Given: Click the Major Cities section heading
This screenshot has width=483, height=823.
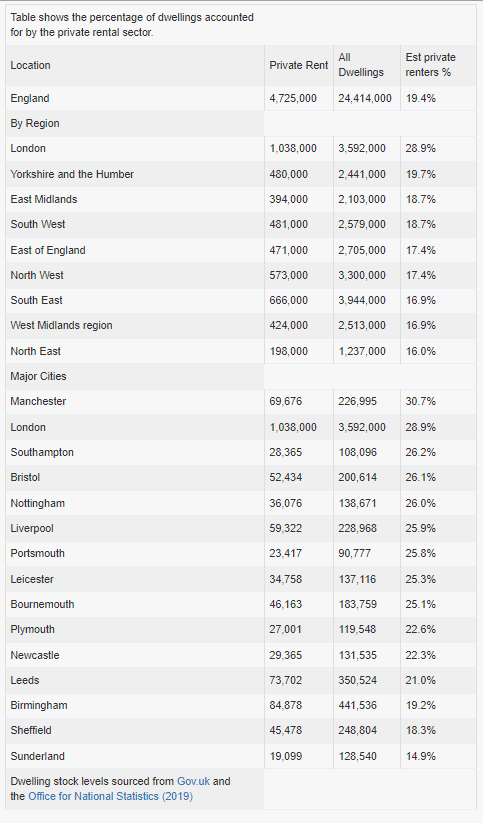Looking at the screenshot, I should (x=38, y=376).
